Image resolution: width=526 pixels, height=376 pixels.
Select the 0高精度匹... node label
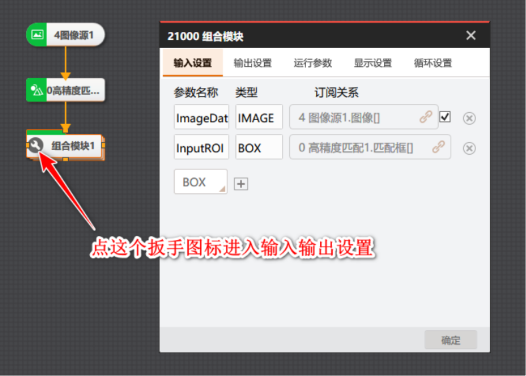tap(73, 90)
